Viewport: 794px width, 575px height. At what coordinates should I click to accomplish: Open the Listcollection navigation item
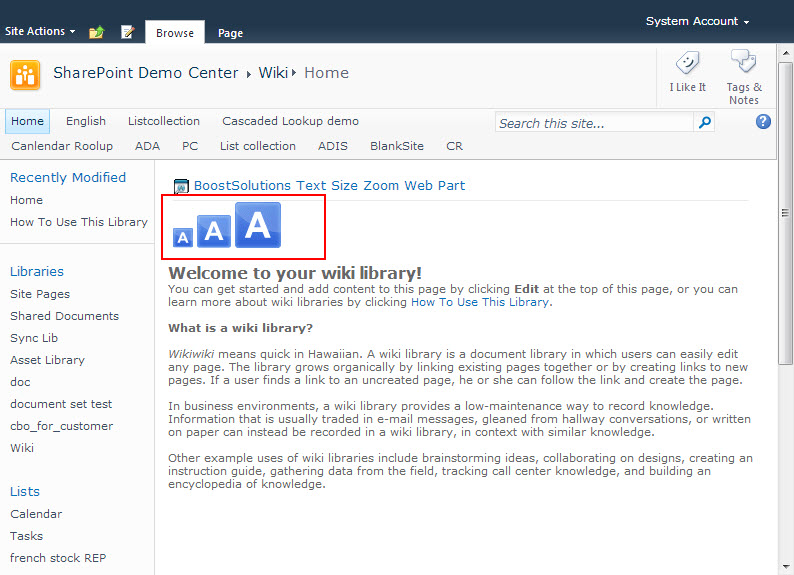pos(164,121)
